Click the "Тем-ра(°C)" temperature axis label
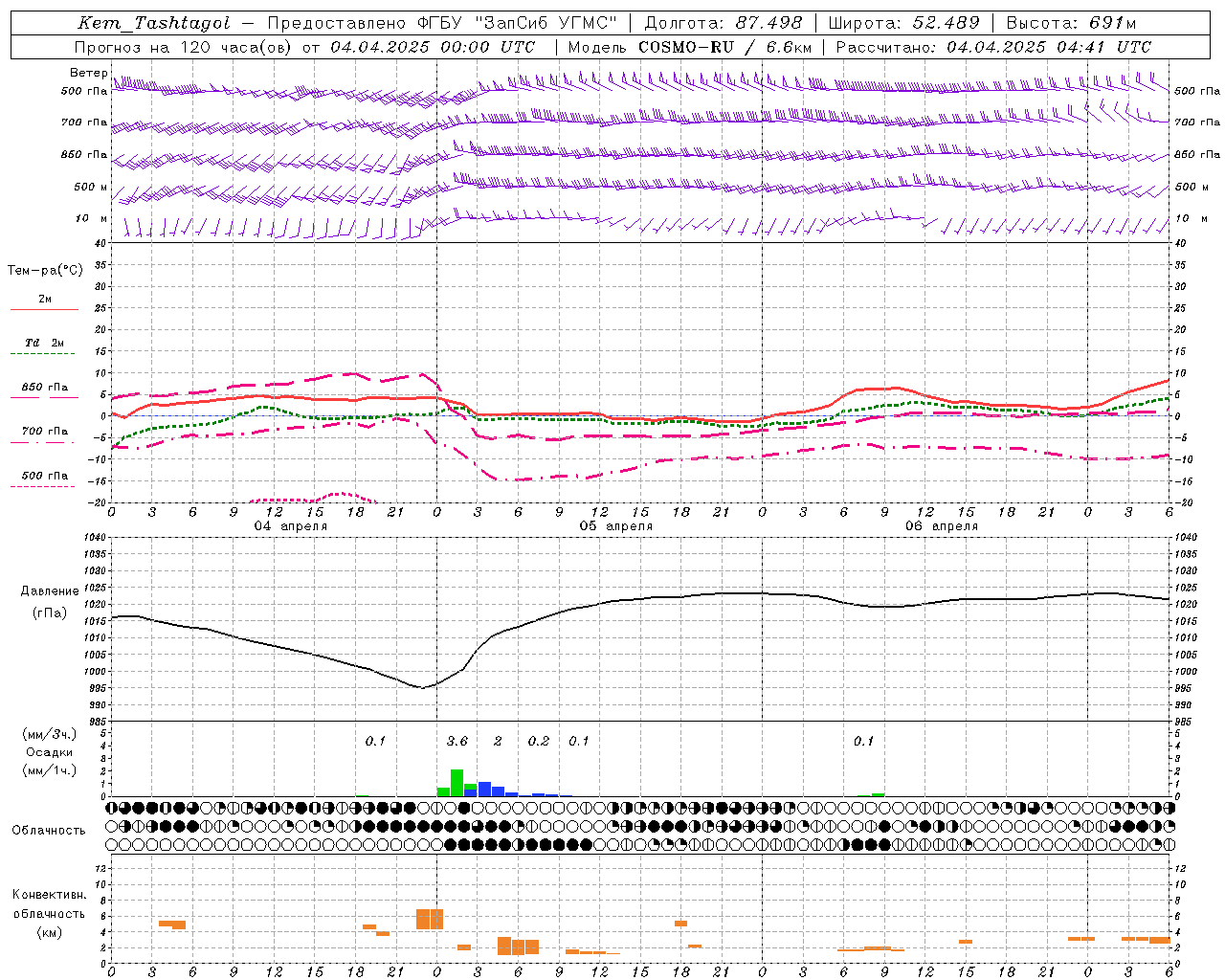 tap(45, 271)
